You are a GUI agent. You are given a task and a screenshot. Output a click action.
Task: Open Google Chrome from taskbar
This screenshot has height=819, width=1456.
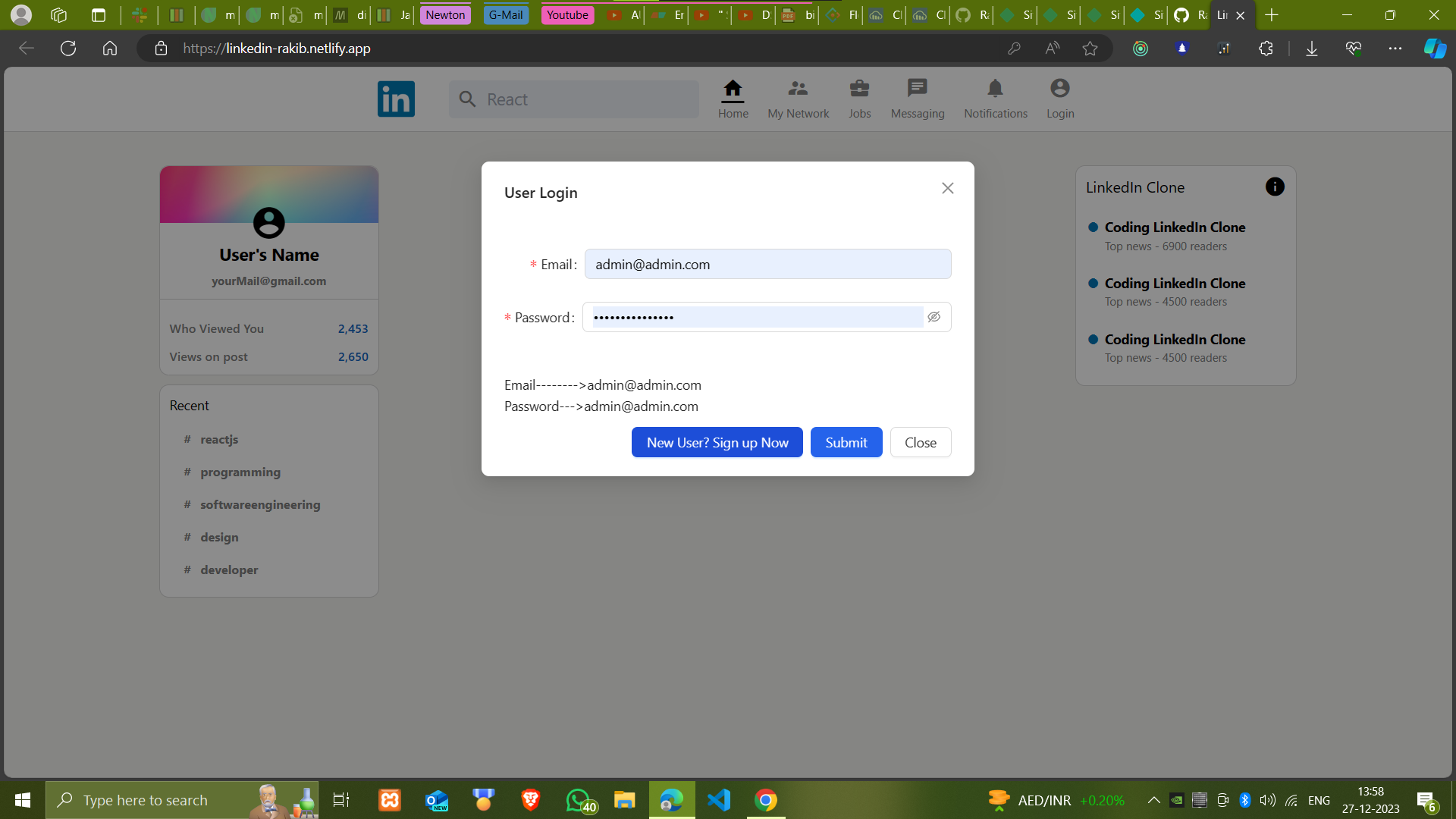[x=766, y=800]
